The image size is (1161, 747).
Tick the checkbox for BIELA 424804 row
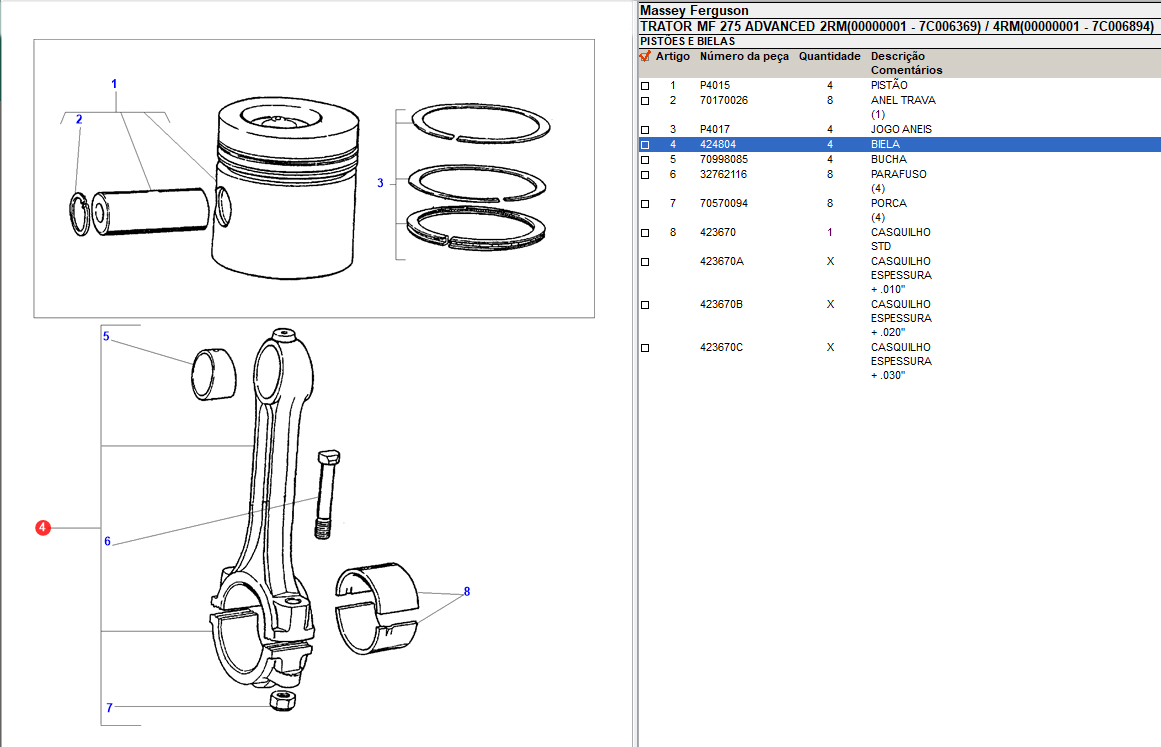645,145
